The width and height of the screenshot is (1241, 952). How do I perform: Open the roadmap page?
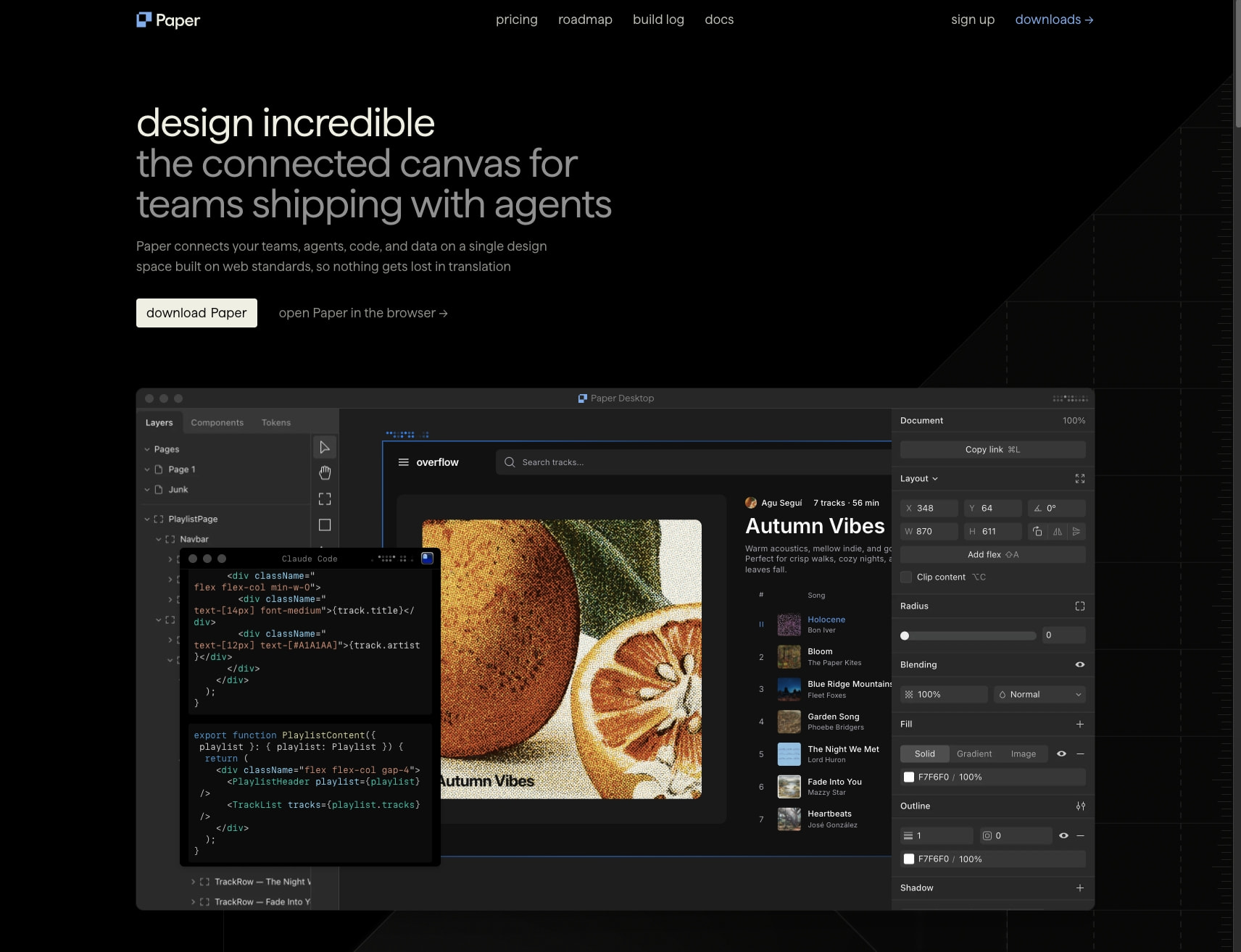(585, 20)
